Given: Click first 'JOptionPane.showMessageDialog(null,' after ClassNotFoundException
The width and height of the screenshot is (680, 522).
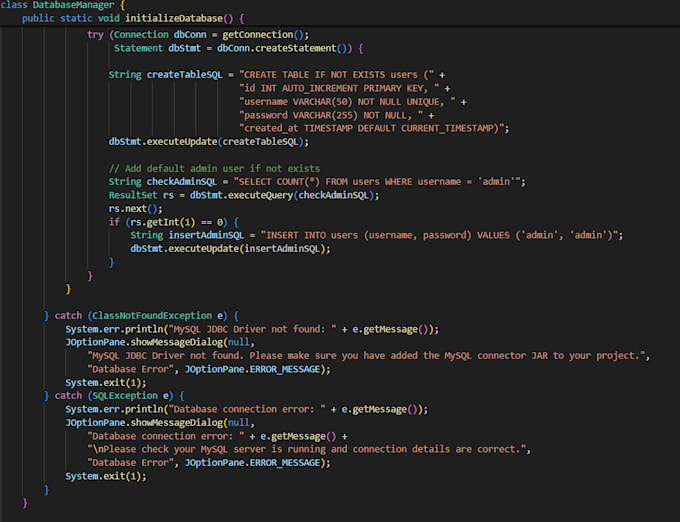Looking at the screenshot, I should click(x=160, y=342).
